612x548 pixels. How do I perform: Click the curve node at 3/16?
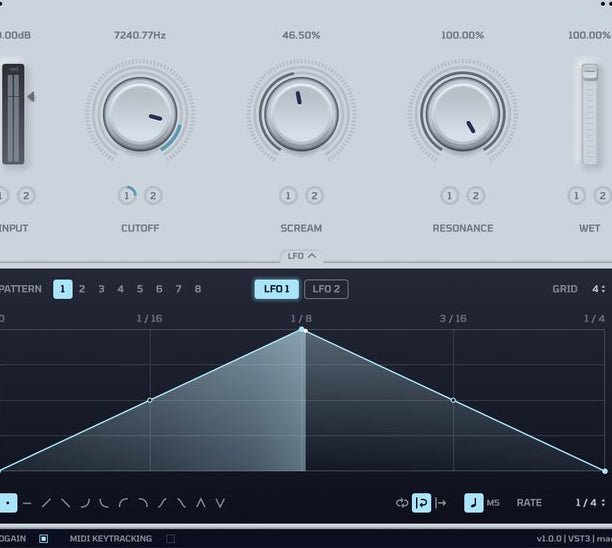coord(453,400)
